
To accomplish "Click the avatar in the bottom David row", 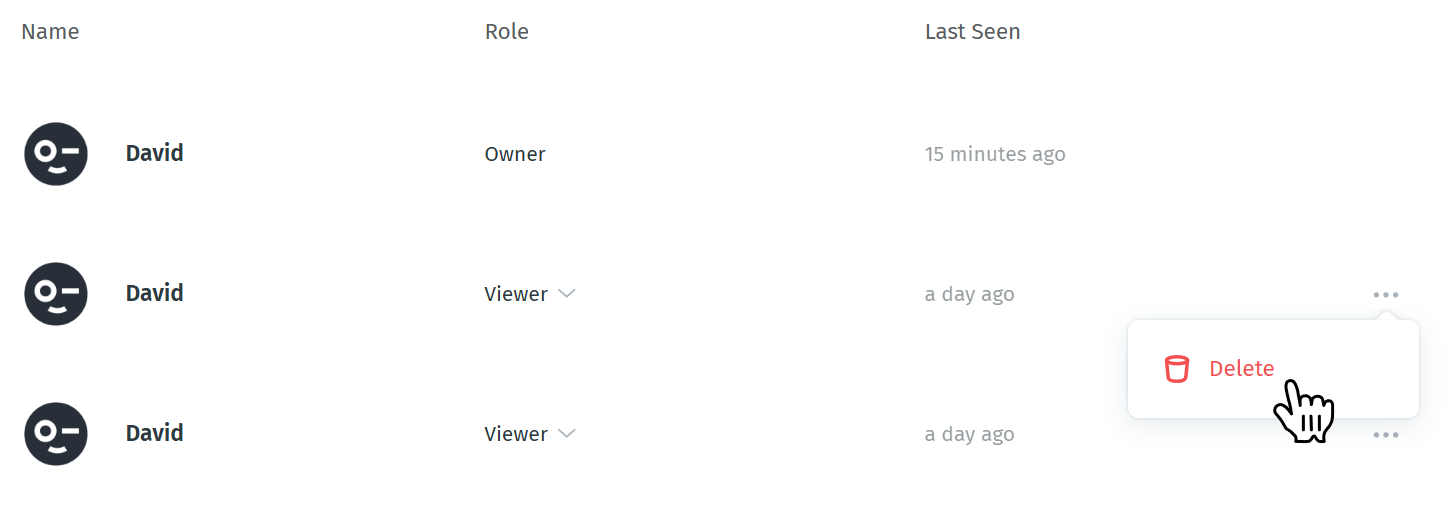I will (x=56, y=434).
